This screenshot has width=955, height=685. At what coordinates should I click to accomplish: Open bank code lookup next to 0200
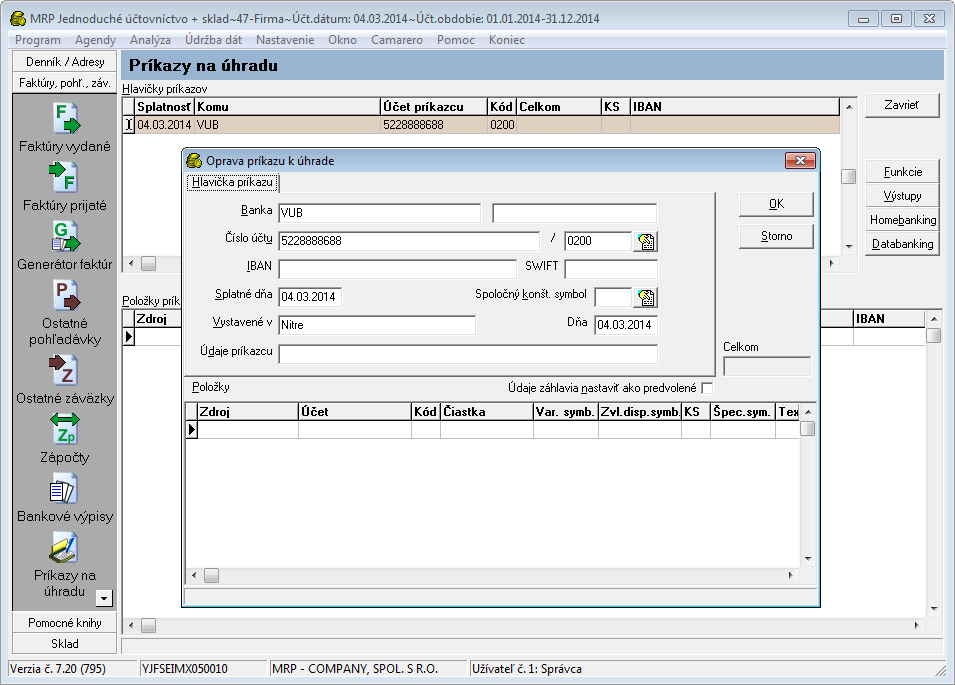coord(646,241)
